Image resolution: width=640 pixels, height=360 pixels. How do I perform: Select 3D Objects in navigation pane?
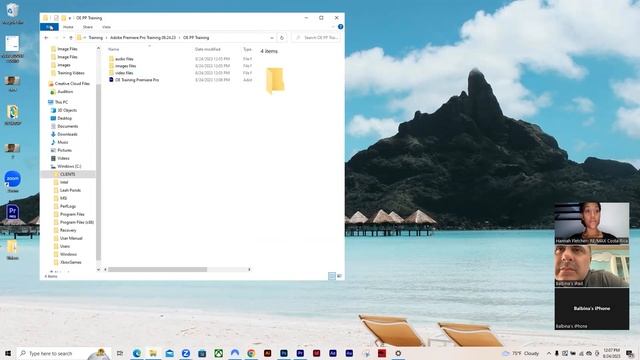pyautogui.click(x=67, y=110)
